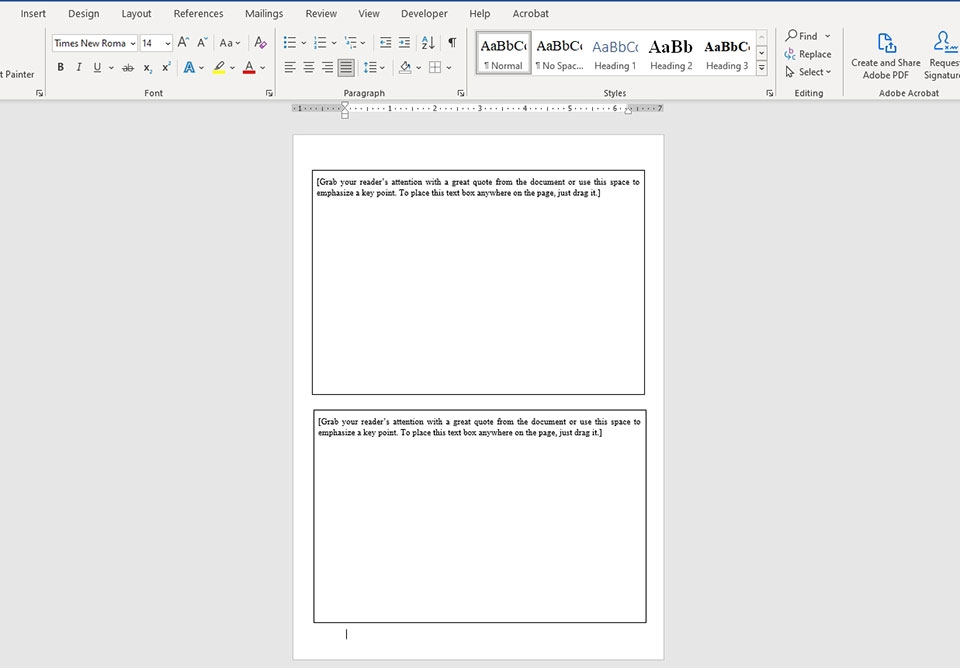The width and height of the screenshot is (960, 668).
Task: Switch to the Layout tab
Action: point(136,14)
